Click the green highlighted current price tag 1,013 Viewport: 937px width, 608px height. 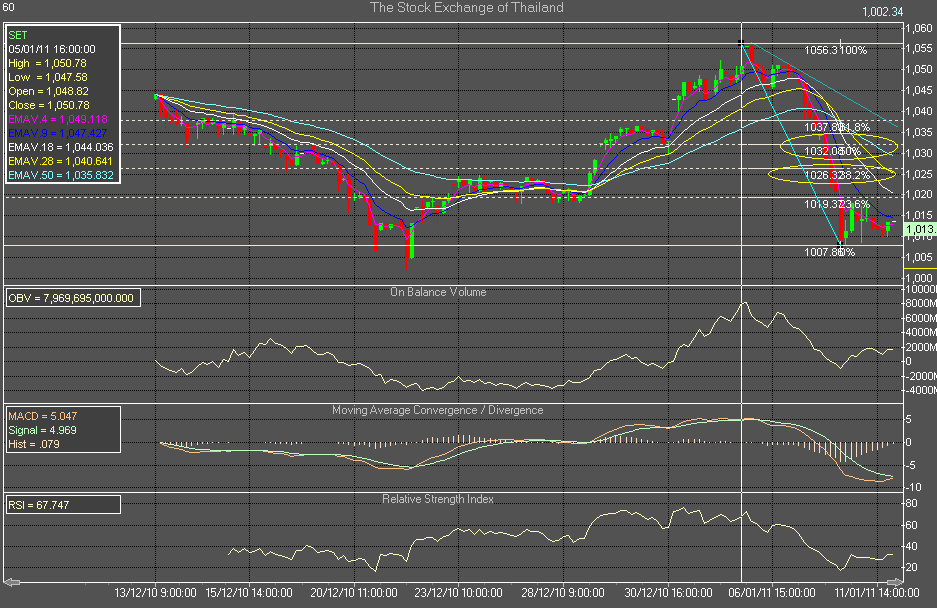[920, 229]
